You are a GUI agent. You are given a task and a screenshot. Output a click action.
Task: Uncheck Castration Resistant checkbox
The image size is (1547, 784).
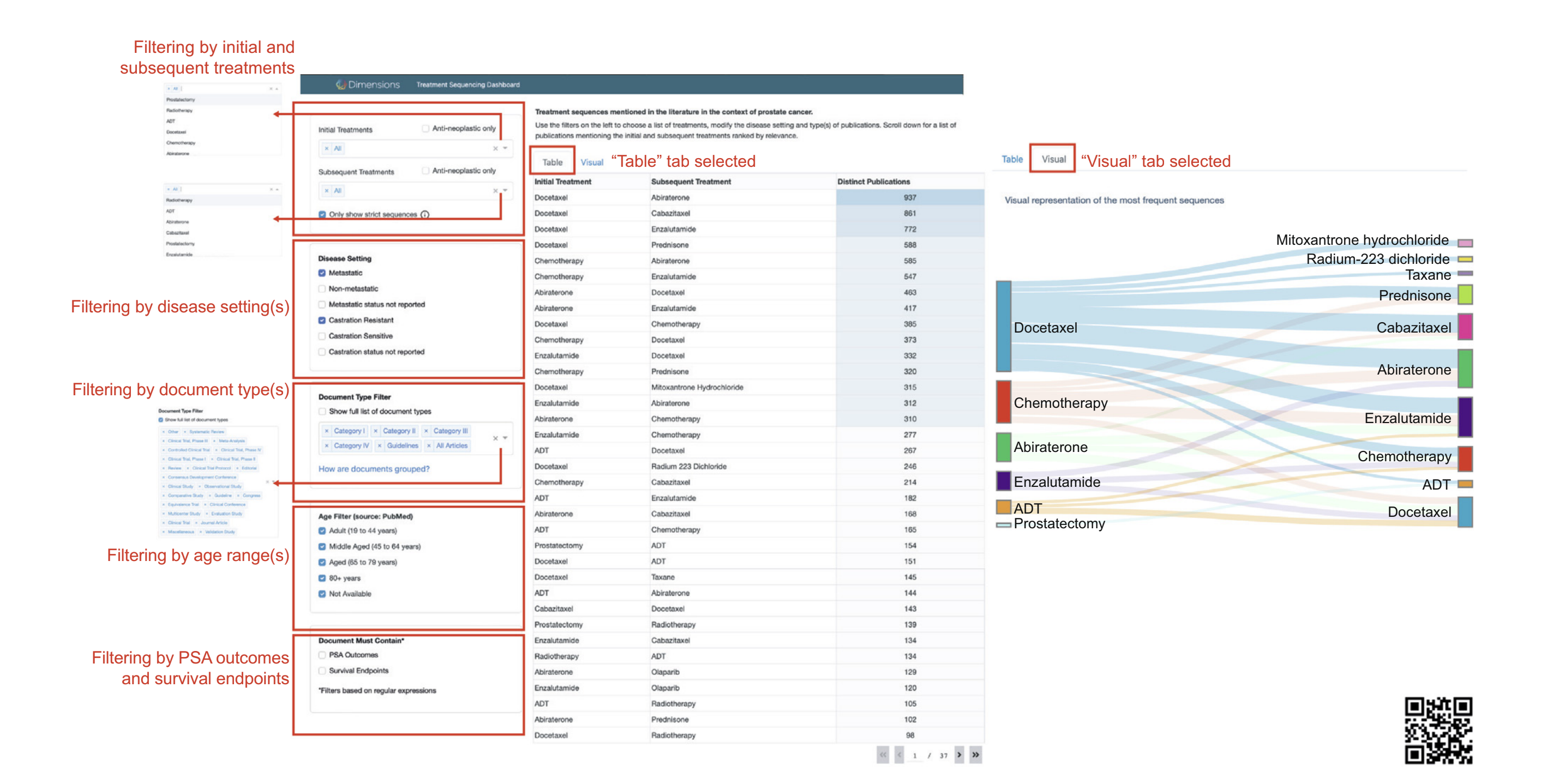coord(322,321)
